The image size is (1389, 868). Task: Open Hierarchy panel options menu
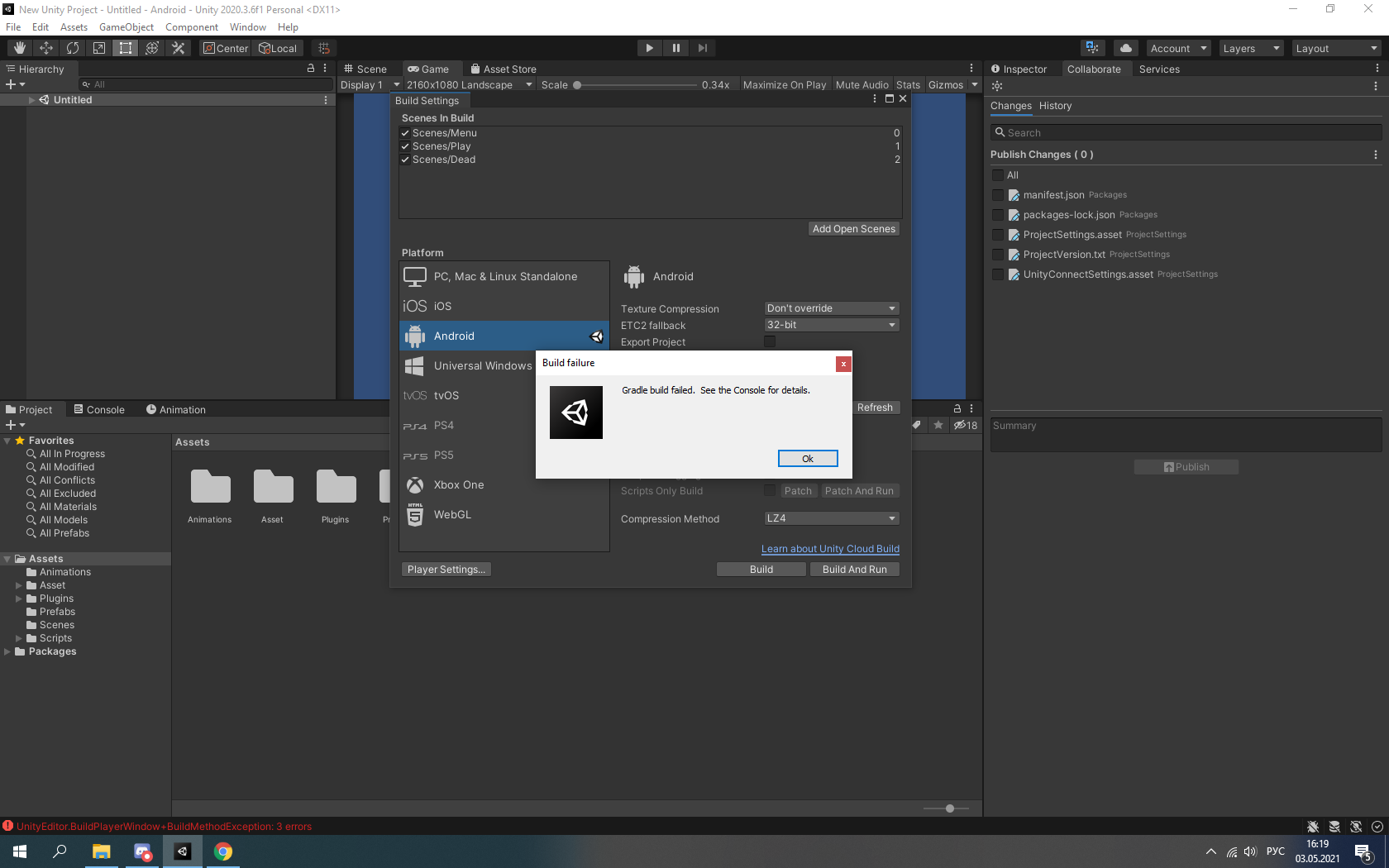tap(325, 69)
